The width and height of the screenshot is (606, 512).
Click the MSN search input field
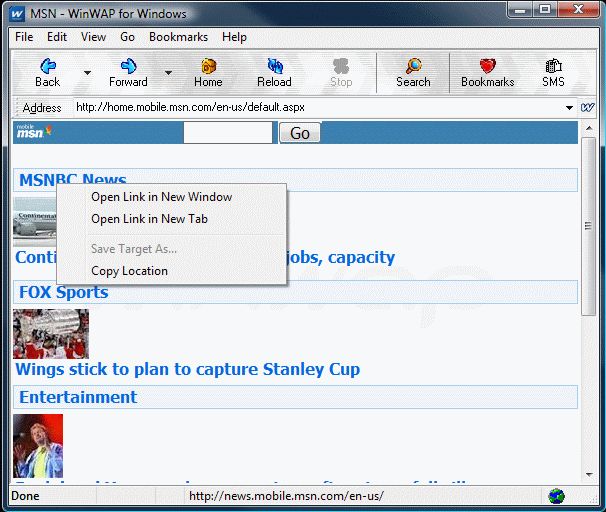pyautogui.click(x=227, y=133)
